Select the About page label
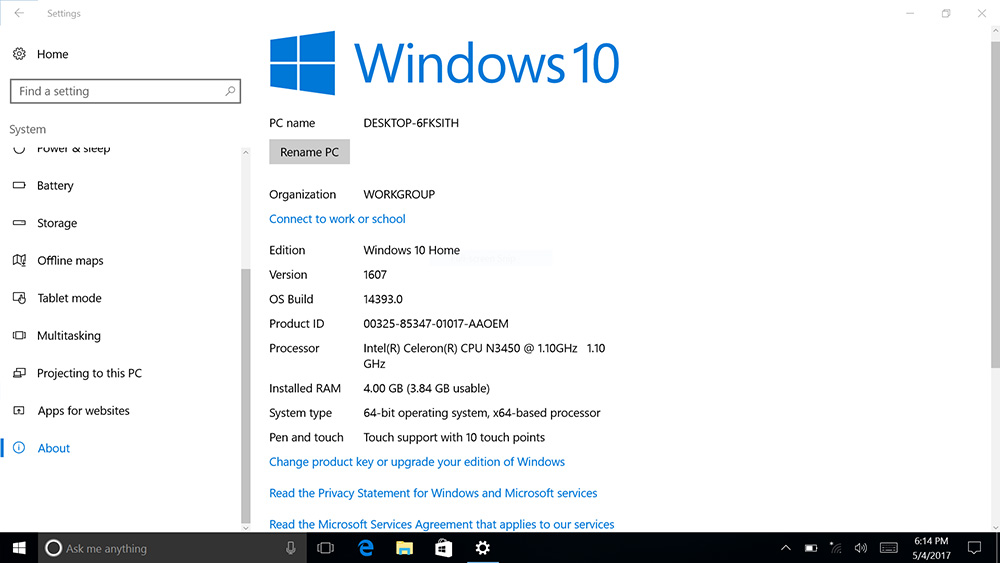This screenshot has height=563, width=1000. [54, 448]
